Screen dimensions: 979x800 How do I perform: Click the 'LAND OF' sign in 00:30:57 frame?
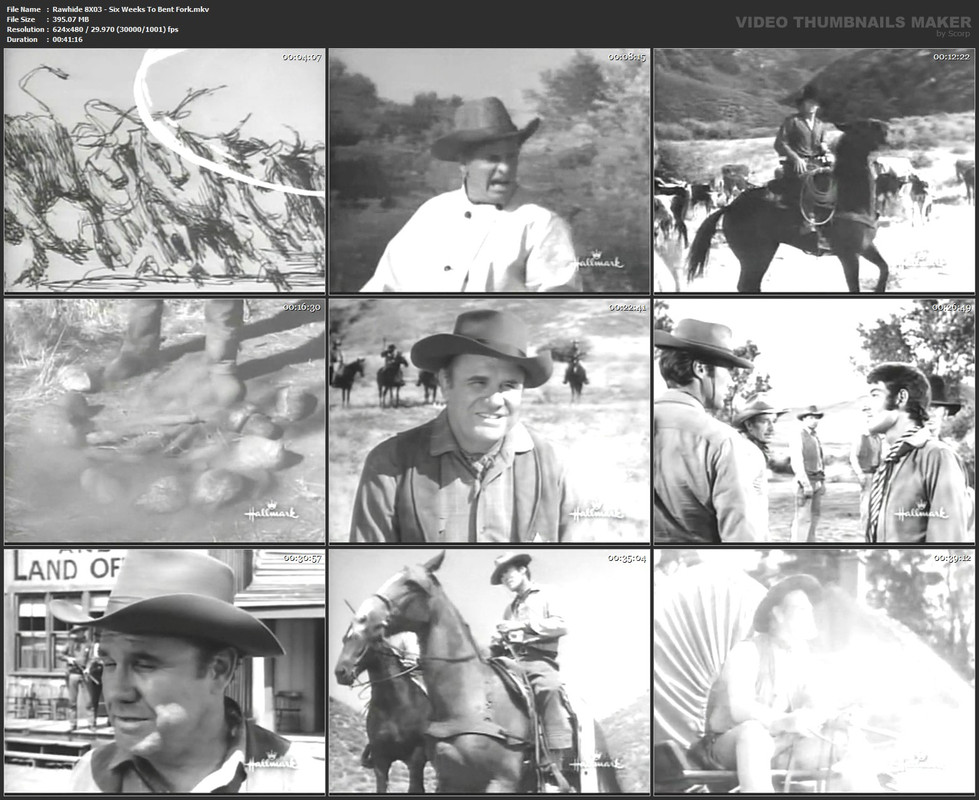click(x=67, y=569)
